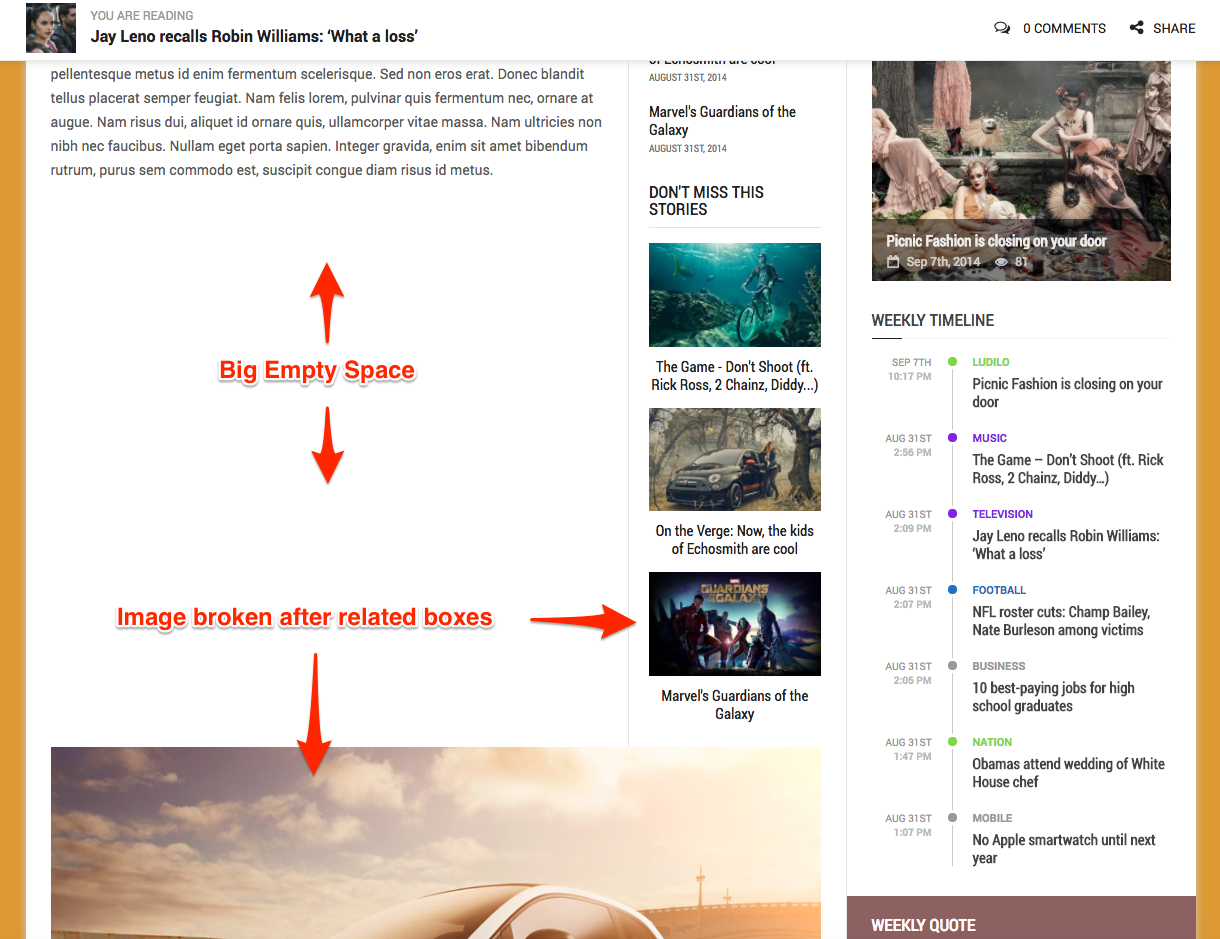Select the BUSINESS category in weekly timeline
This screenshot has height=939, width=1220.
point(999,666)
